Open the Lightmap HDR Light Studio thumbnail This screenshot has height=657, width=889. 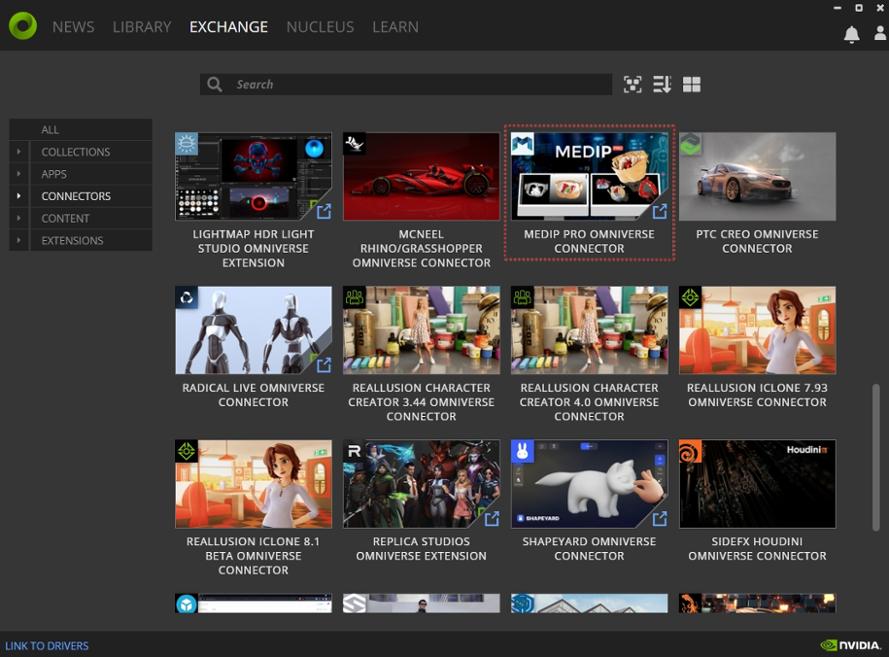[253, 176]
